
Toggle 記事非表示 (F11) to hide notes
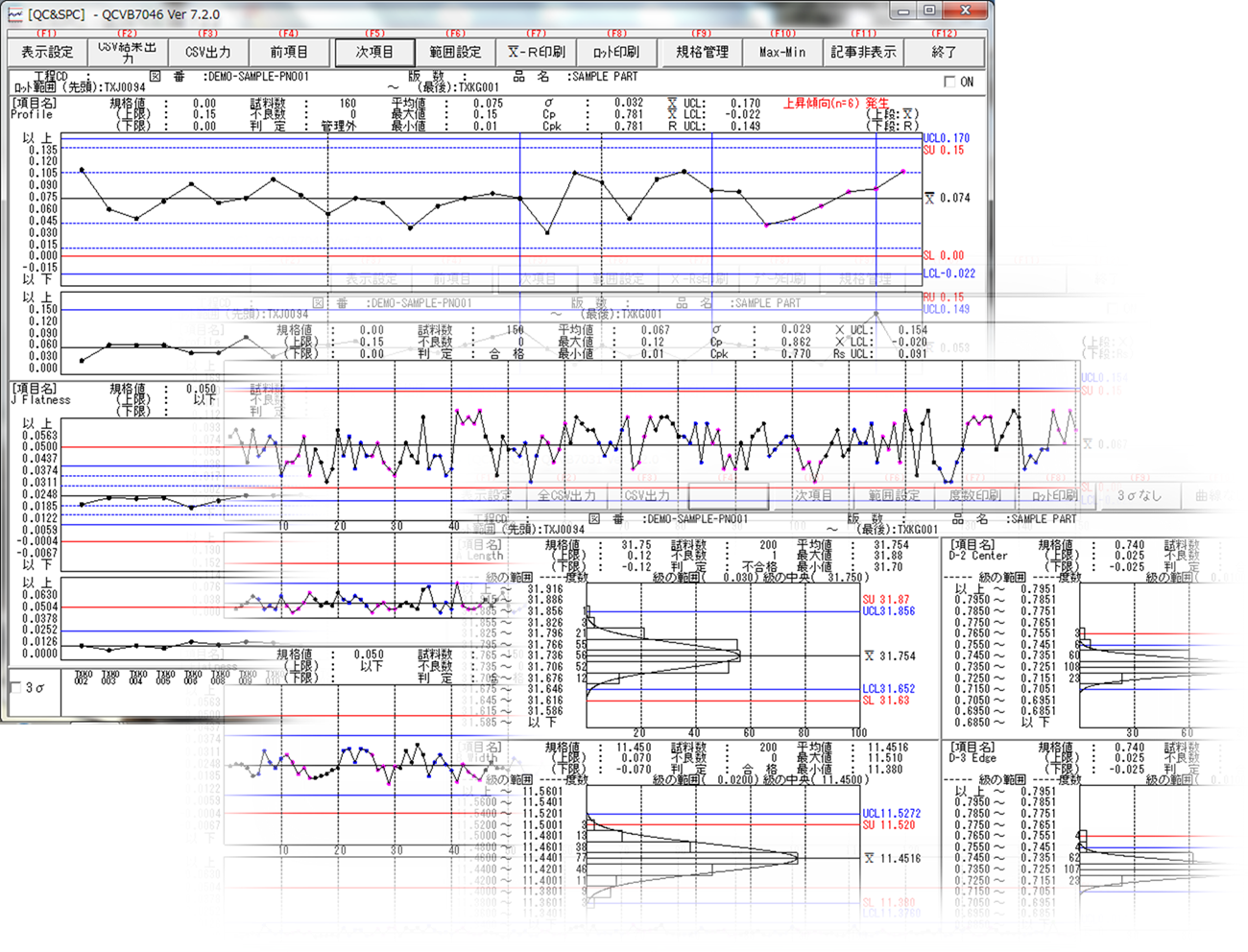(863, 53)
